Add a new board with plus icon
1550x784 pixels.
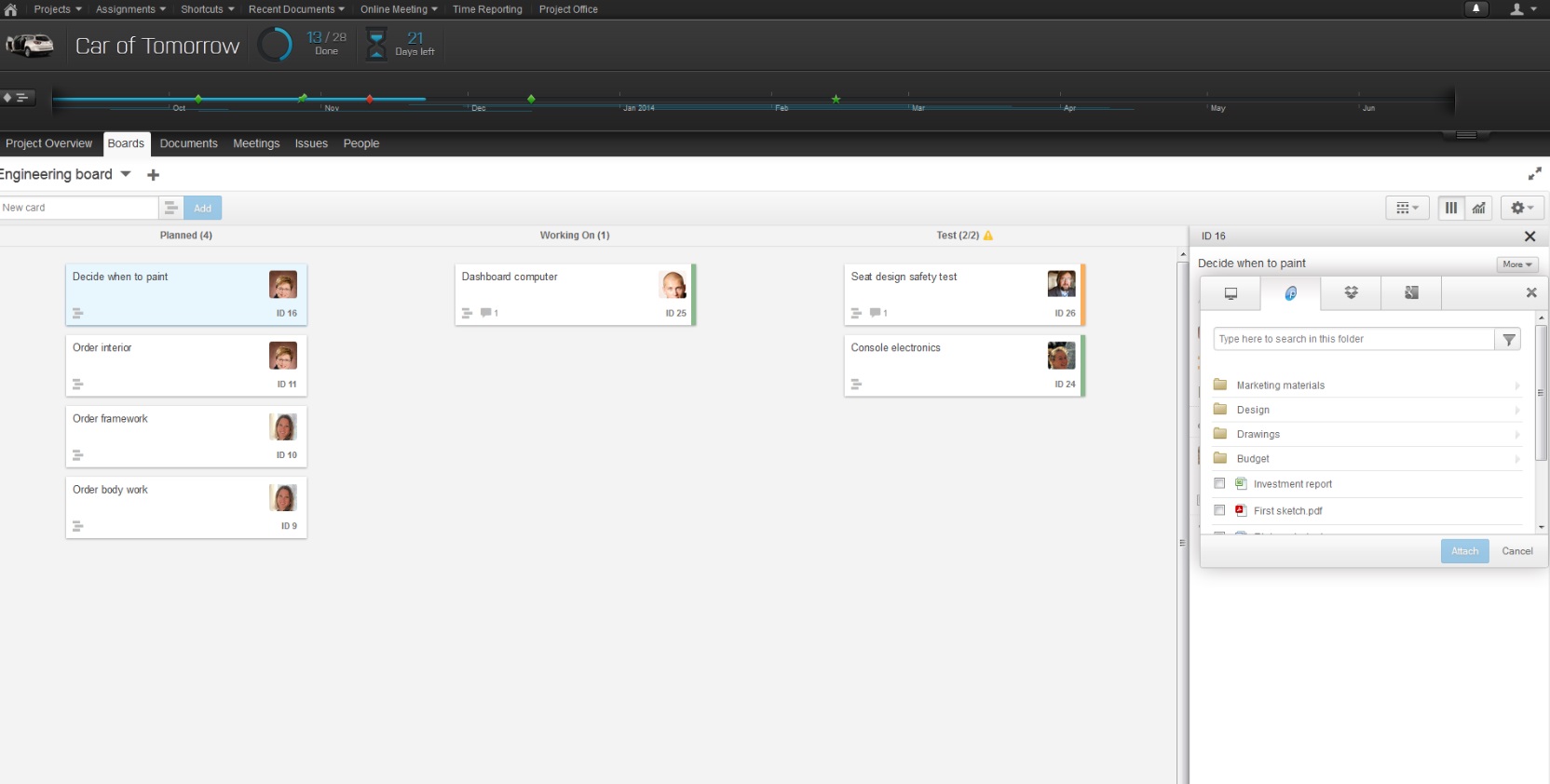154,175
